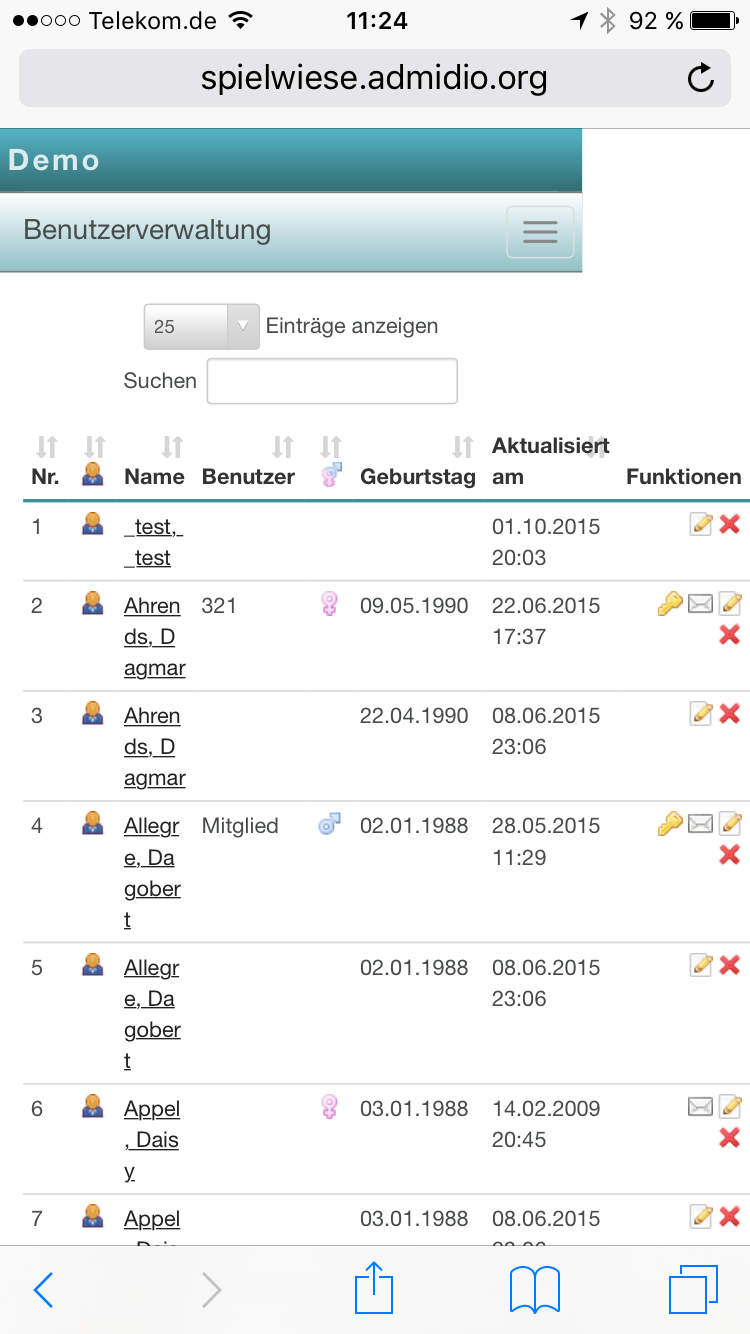Click the edit pencil icon in row 7

point(702,1216)
